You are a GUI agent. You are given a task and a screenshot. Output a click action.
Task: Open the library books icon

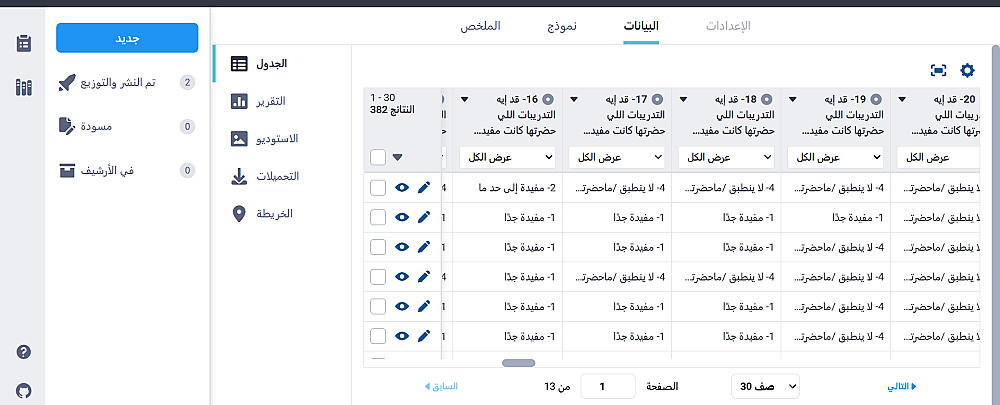[24, 87]
